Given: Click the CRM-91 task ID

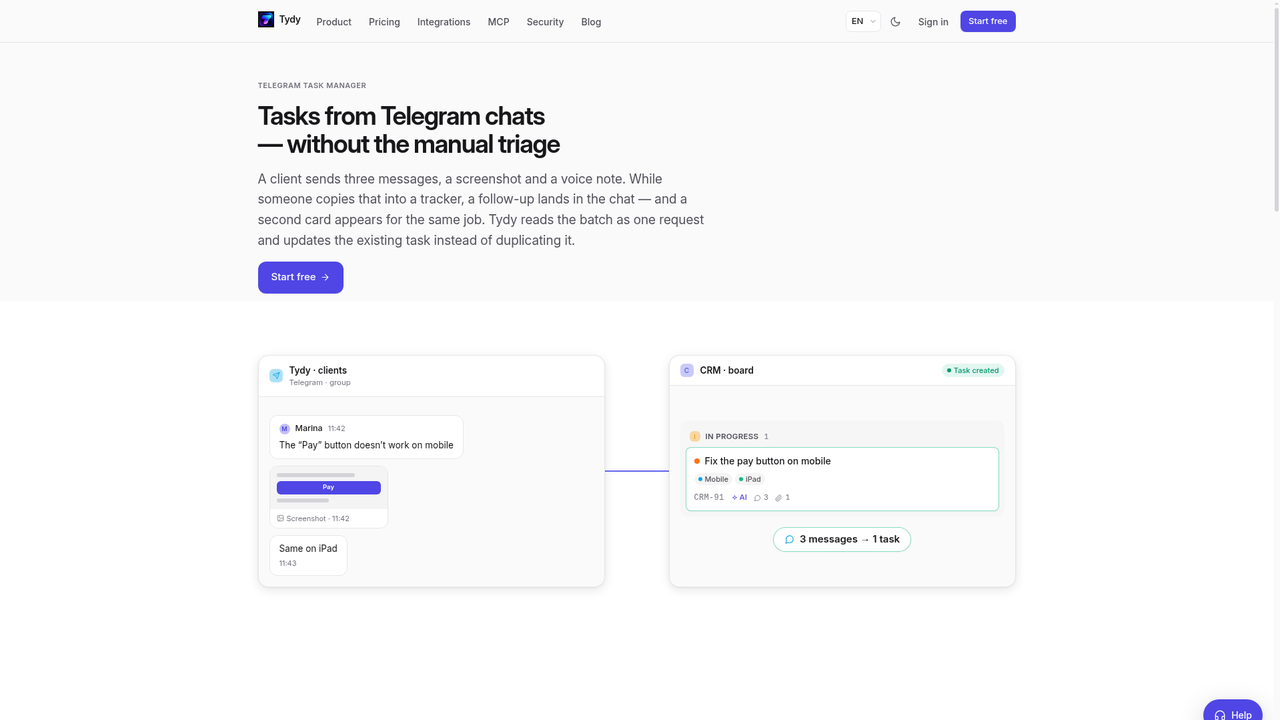Looking at the screenshot, I should click(x=709, y=497).
